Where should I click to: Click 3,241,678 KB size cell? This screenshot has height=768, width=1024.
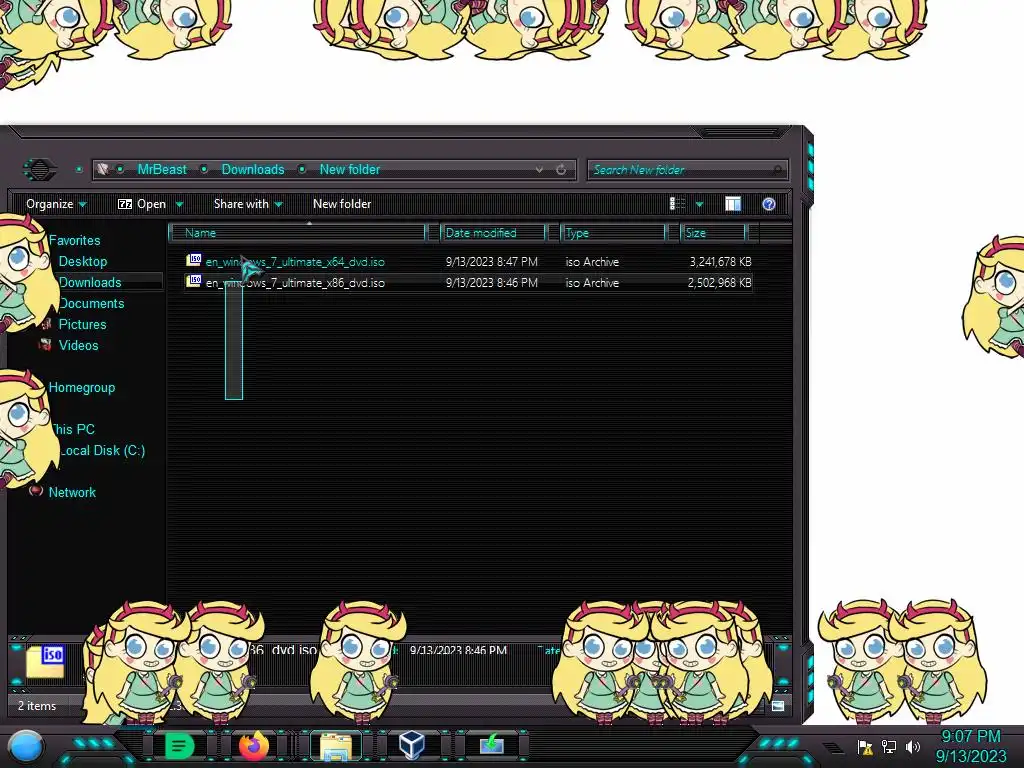pyautogui.click(x=720, y=262)
